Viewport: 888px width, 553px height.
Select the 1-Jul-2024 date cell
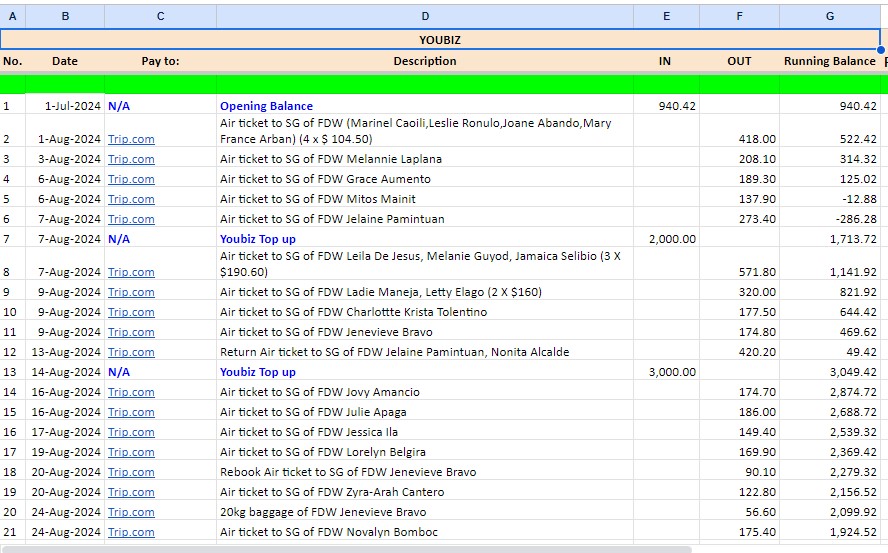click(x=65, y=106)
